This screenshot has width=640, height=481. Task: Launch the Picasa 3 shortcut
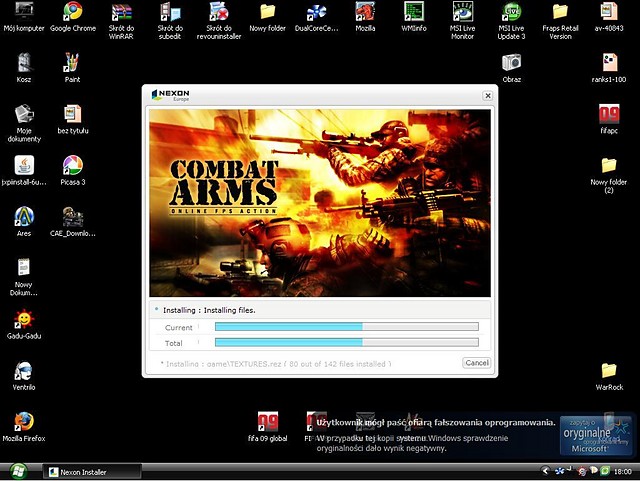pos(73,171)
